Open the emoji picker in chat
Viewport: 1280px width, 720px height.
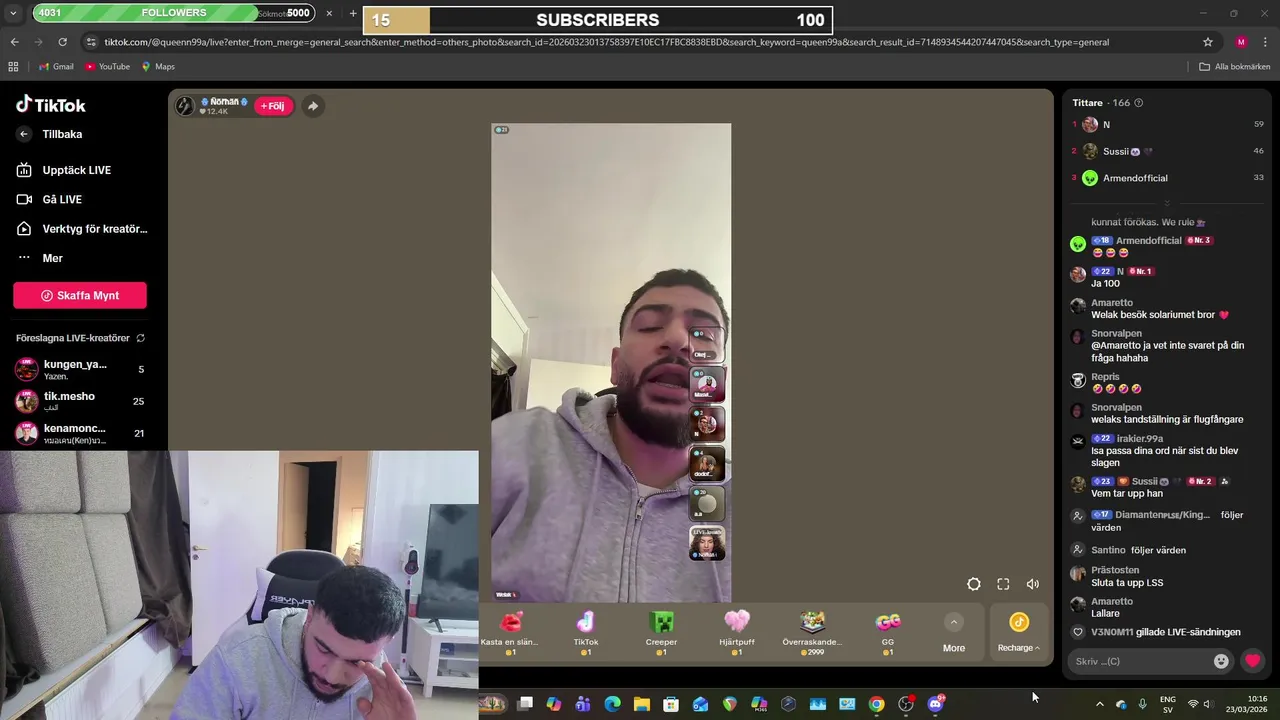(x=1221, y=661)
